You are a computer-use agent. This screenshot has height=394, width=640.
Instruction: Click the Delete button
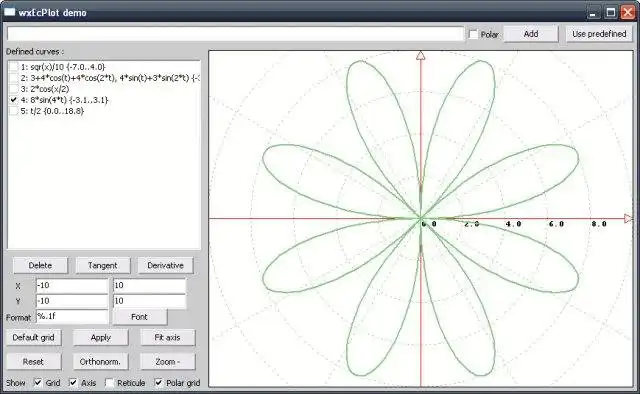coord(40,265)
